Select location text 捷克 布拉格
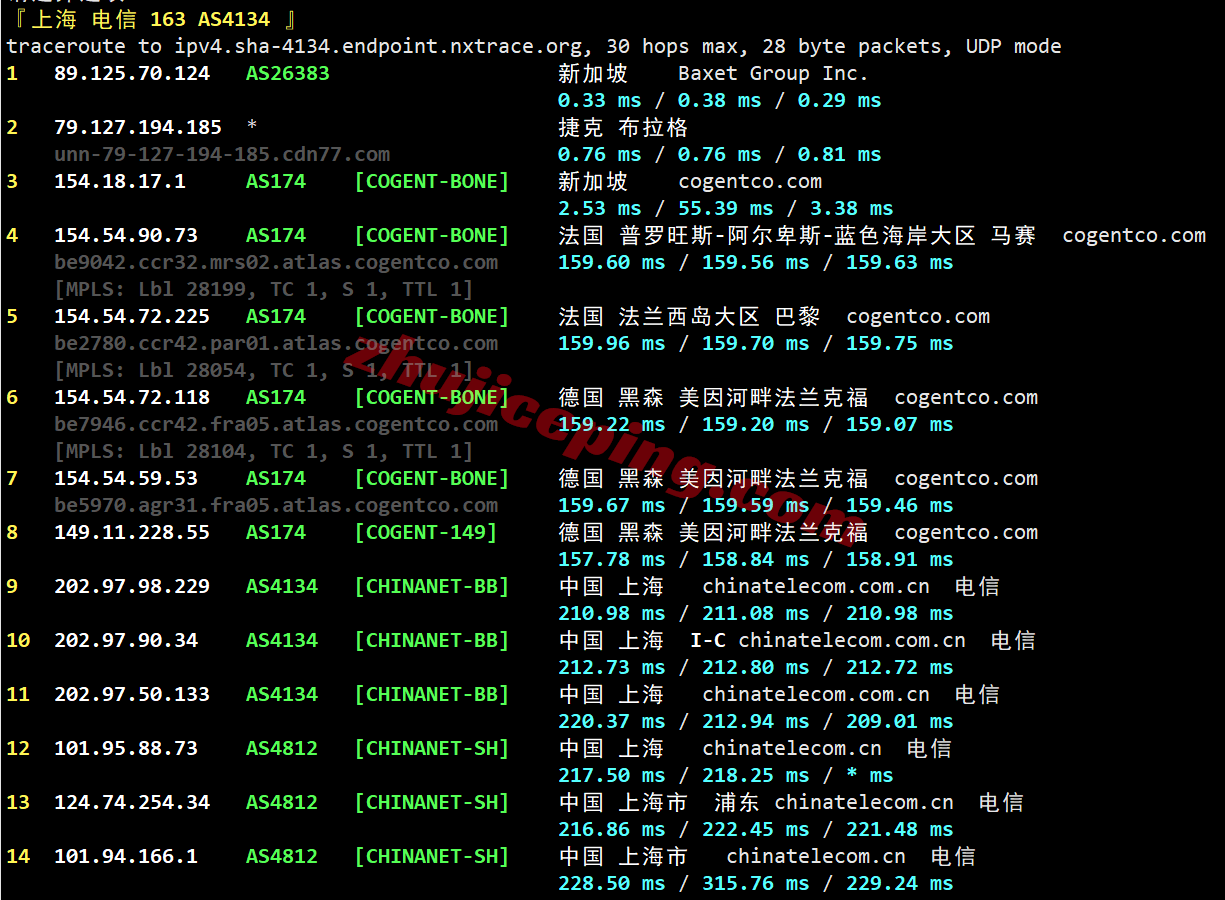 [x=623, y=127]
